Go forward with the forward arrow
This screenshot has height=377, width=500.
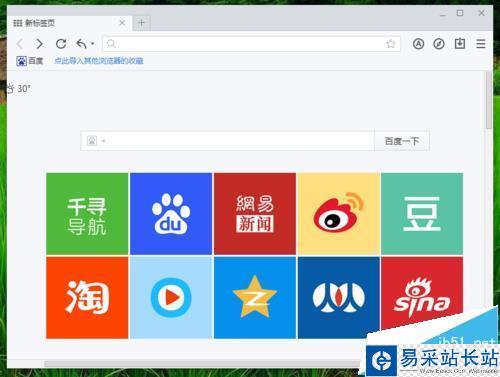[x=39, y=44]
